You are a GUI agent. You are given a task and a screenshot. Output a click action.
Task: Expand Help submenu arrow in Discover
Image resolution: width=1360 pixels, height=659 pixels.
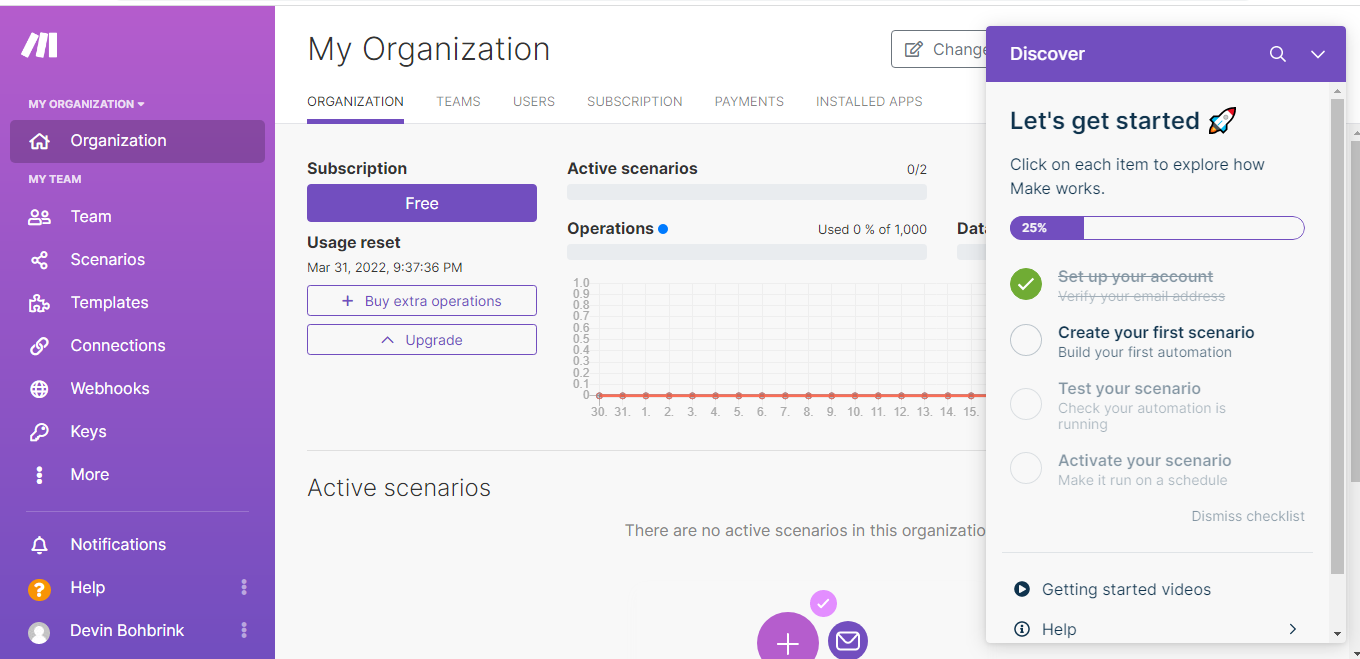tap(1292, 629)
